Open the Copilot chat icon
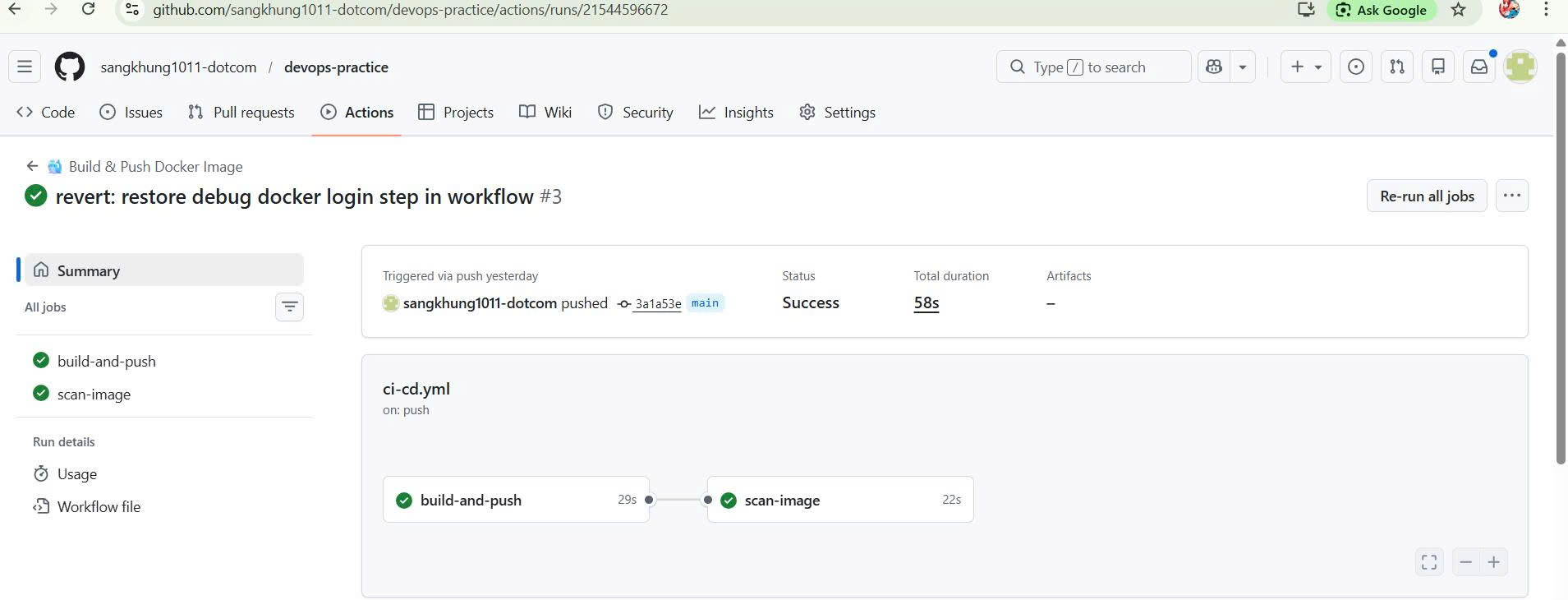The width and height of the screenshot is (1568, 600). click(1214, 67)
